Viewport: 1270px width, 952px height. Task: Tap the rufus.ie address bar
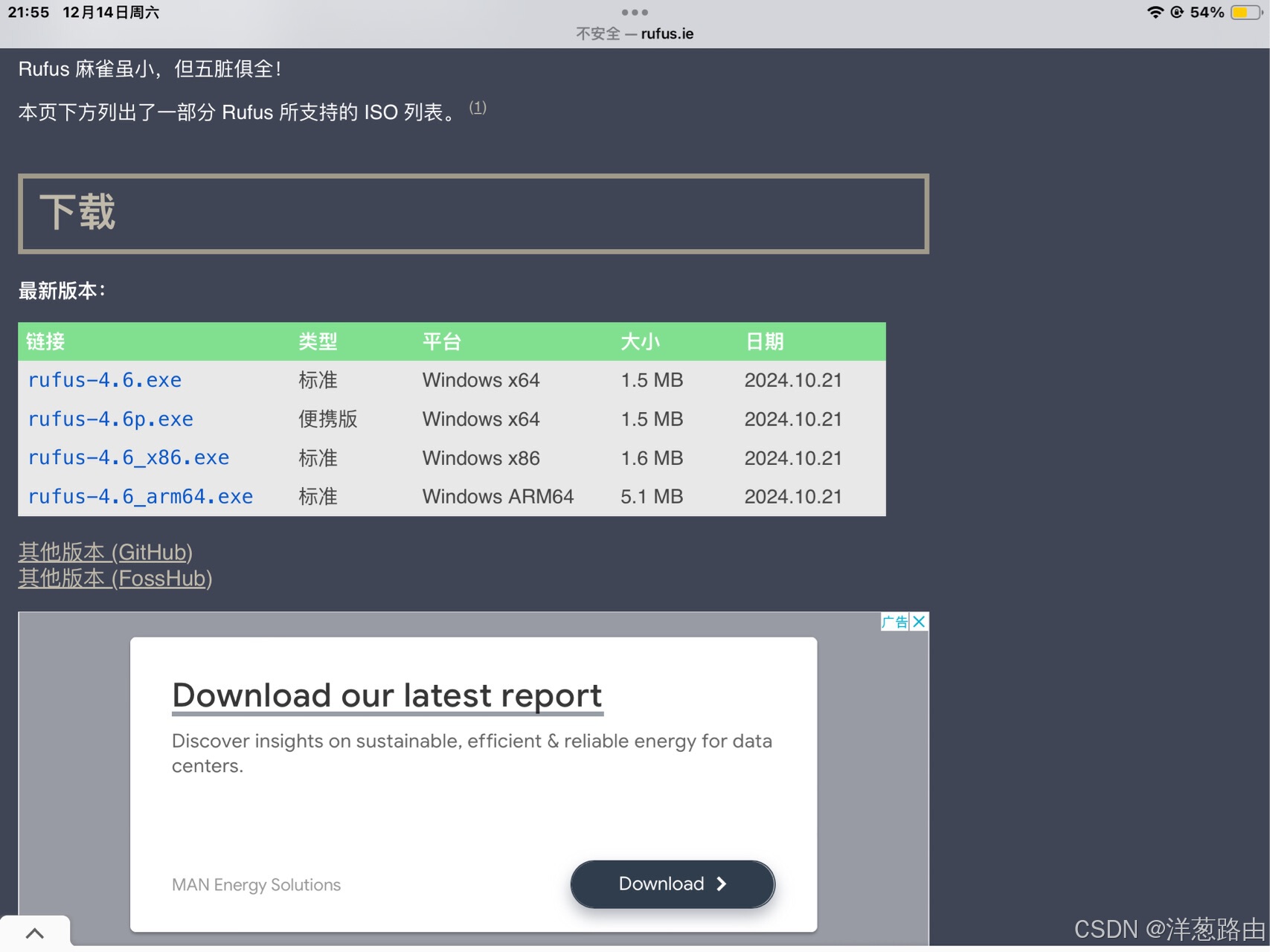[635, 33]
